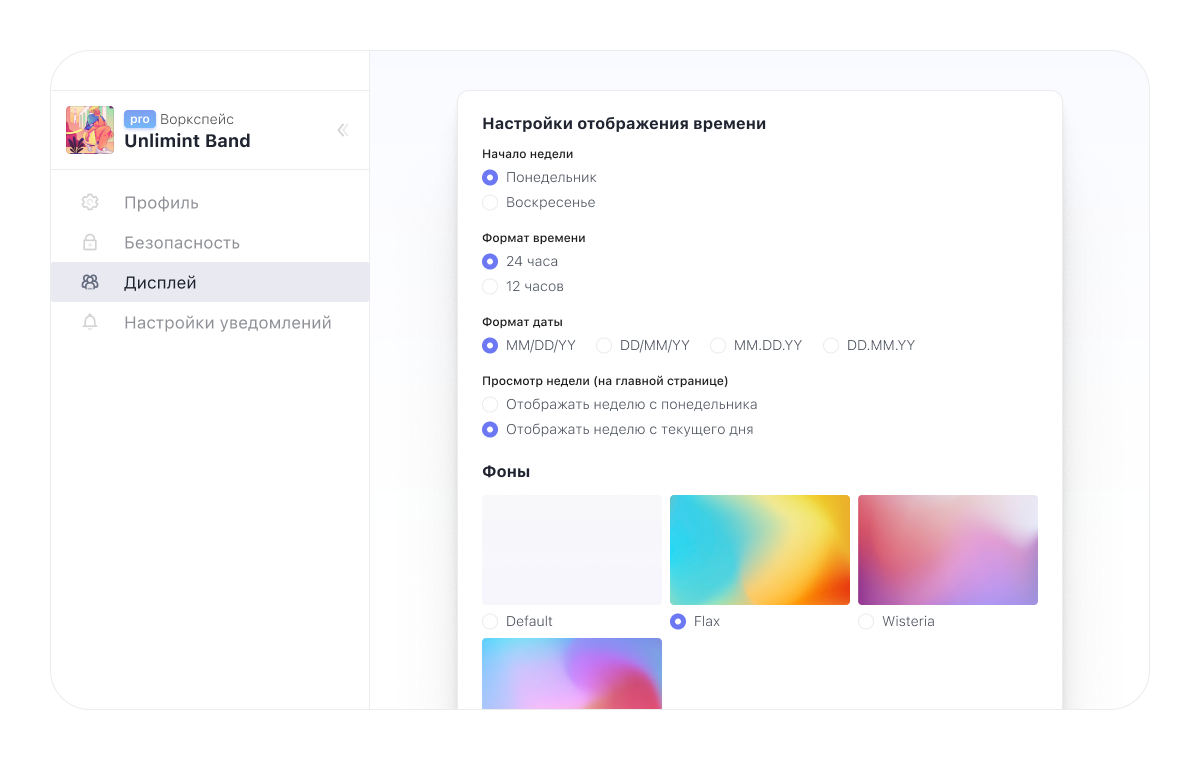
Task: Click the bell icon for Настройки уведомлений
Action: 90,323
